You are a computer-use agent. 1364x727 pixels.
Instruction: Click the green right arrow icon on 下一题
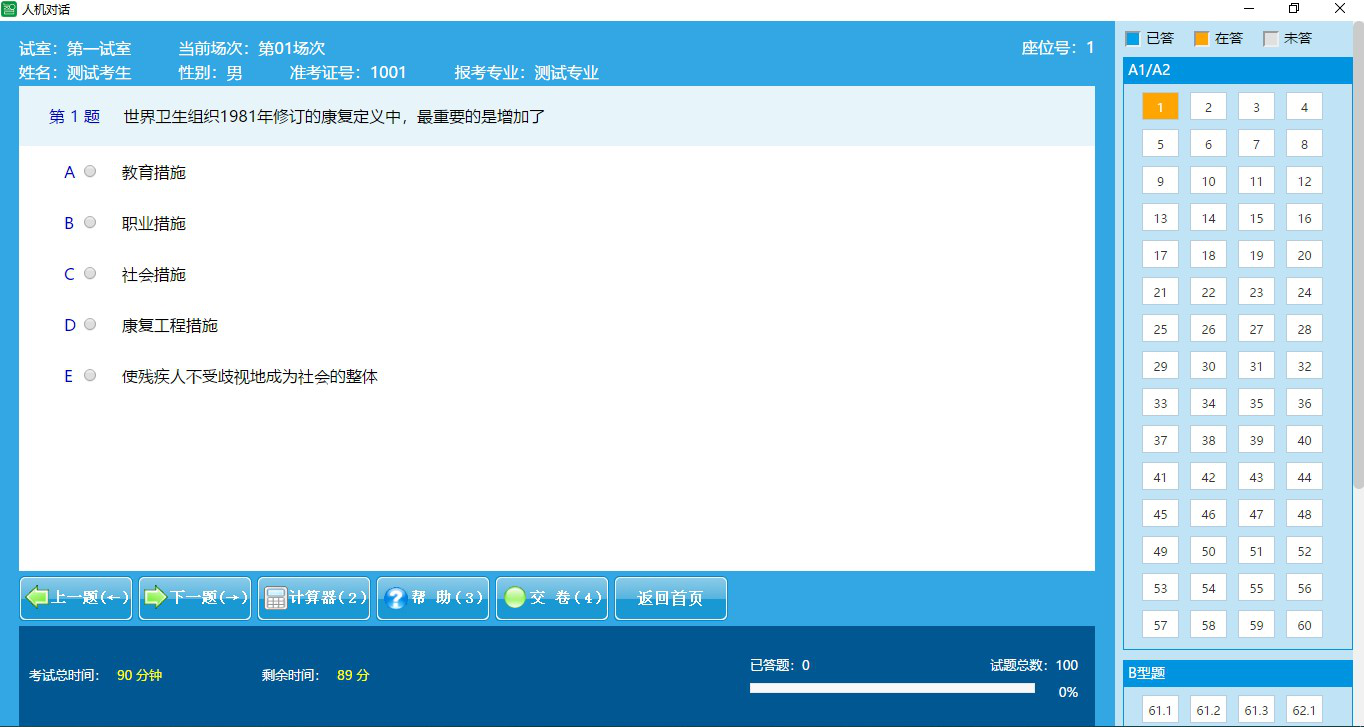(x=156, y=598)
